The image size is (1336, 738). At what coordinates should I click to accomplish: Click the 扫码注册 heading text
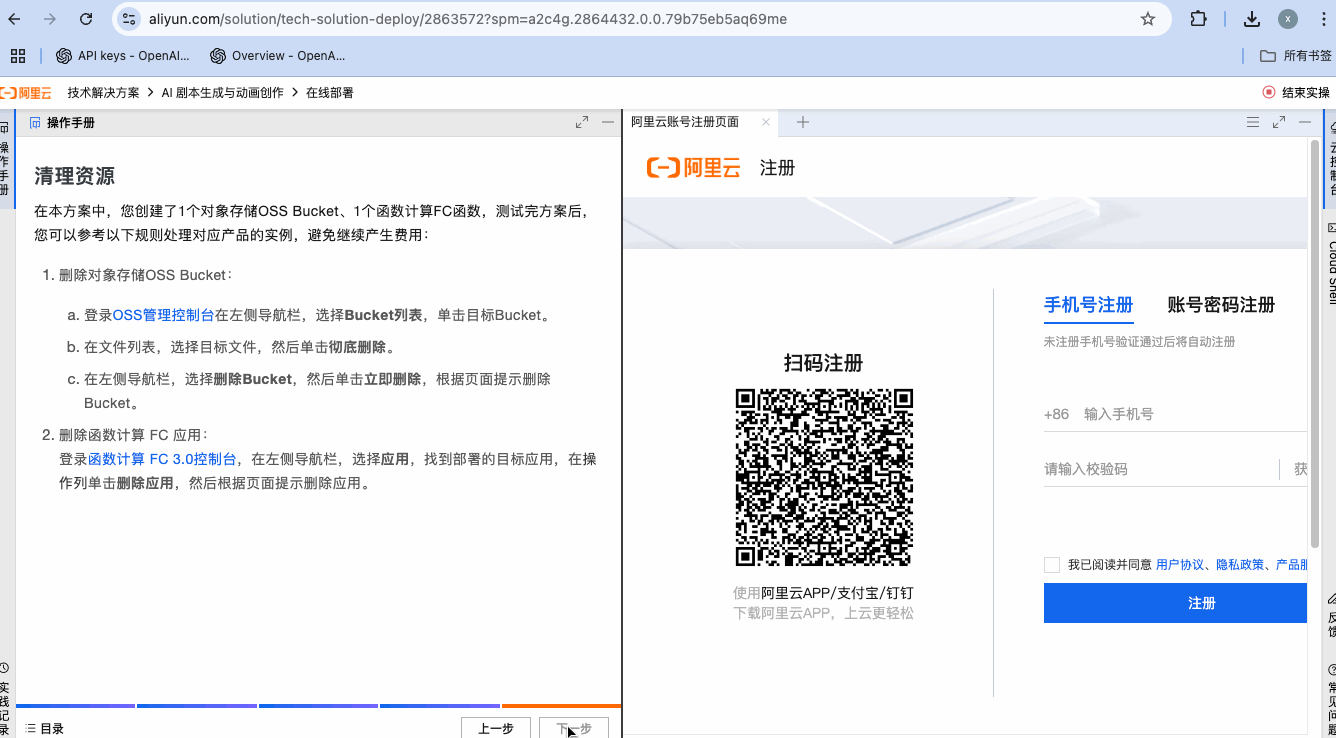pos(823,363)
